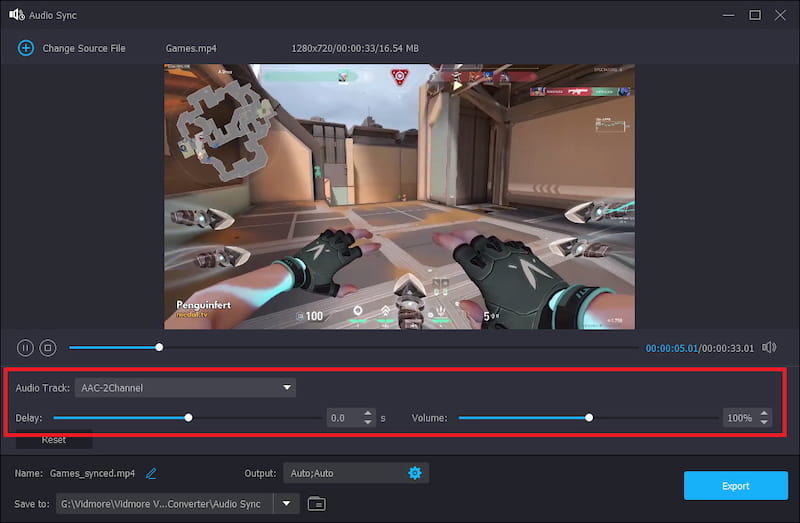Click the current time 00:00:05.01
800x523 pixels.
click(x=671, y=348)
